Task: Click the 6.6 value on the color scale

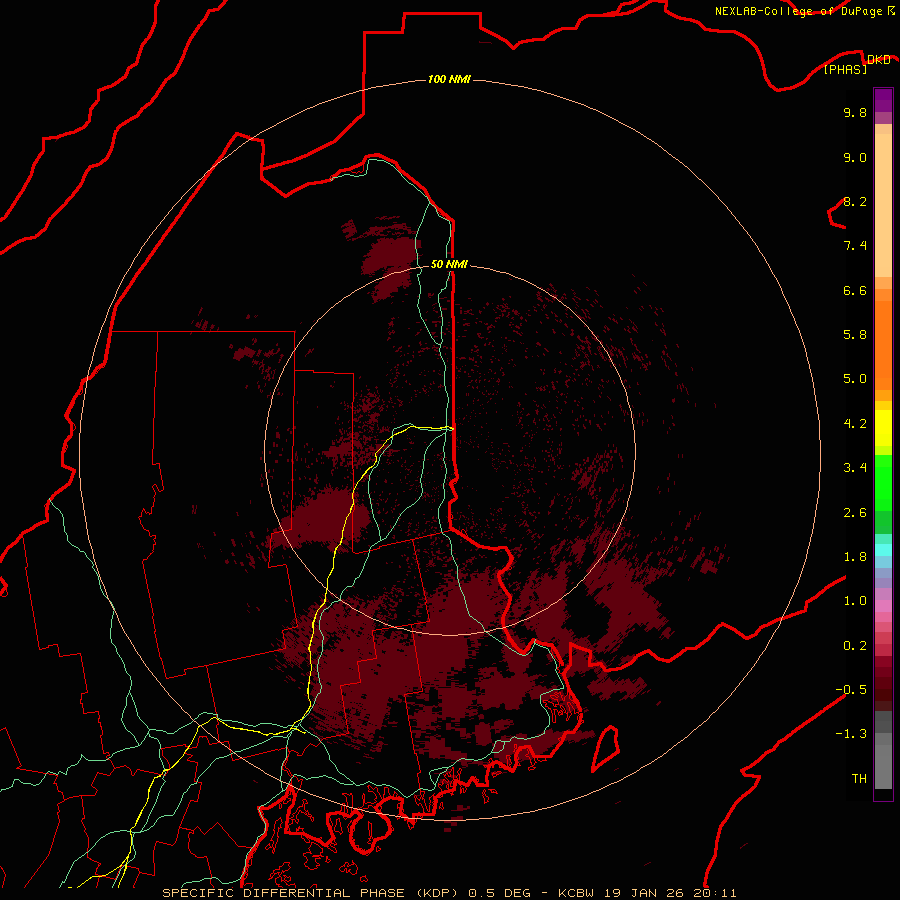Action: point(855,290)
